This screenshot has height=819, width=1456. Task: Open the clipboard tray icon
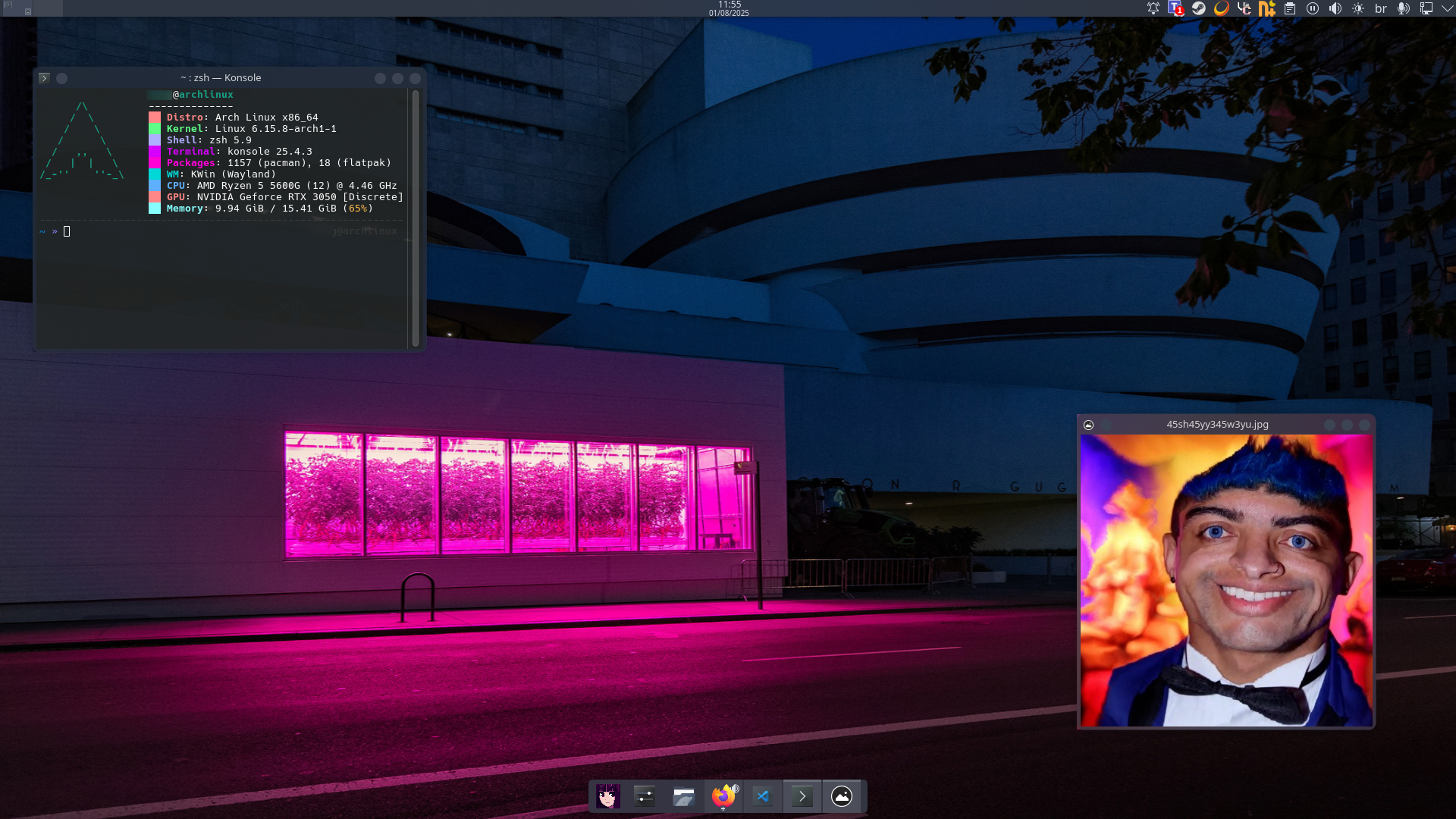pos(1290,8)
